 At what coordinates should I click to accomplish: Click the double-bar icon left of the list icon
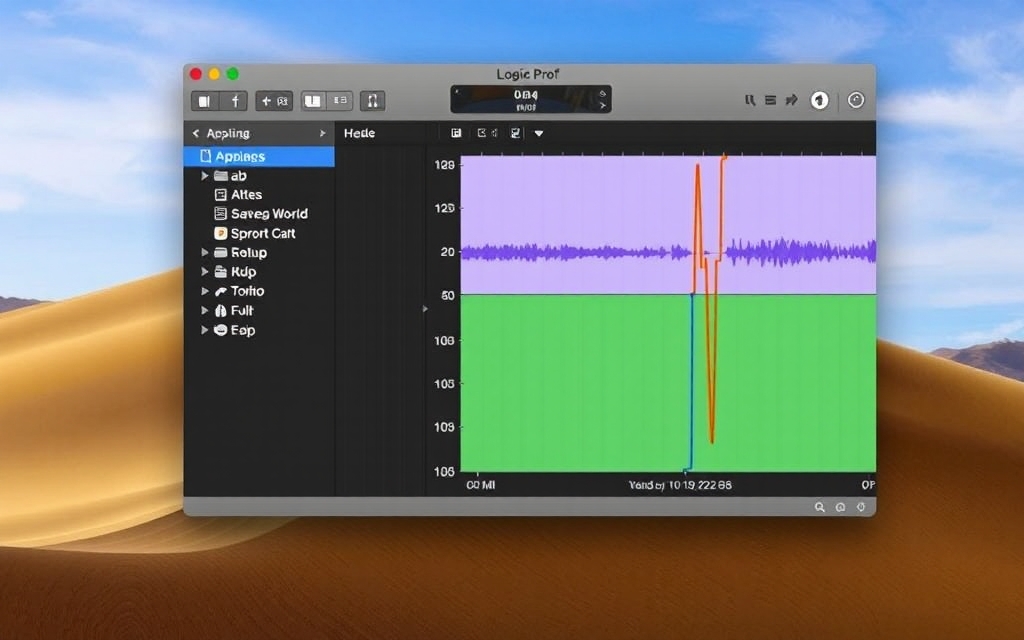point(750,100)
